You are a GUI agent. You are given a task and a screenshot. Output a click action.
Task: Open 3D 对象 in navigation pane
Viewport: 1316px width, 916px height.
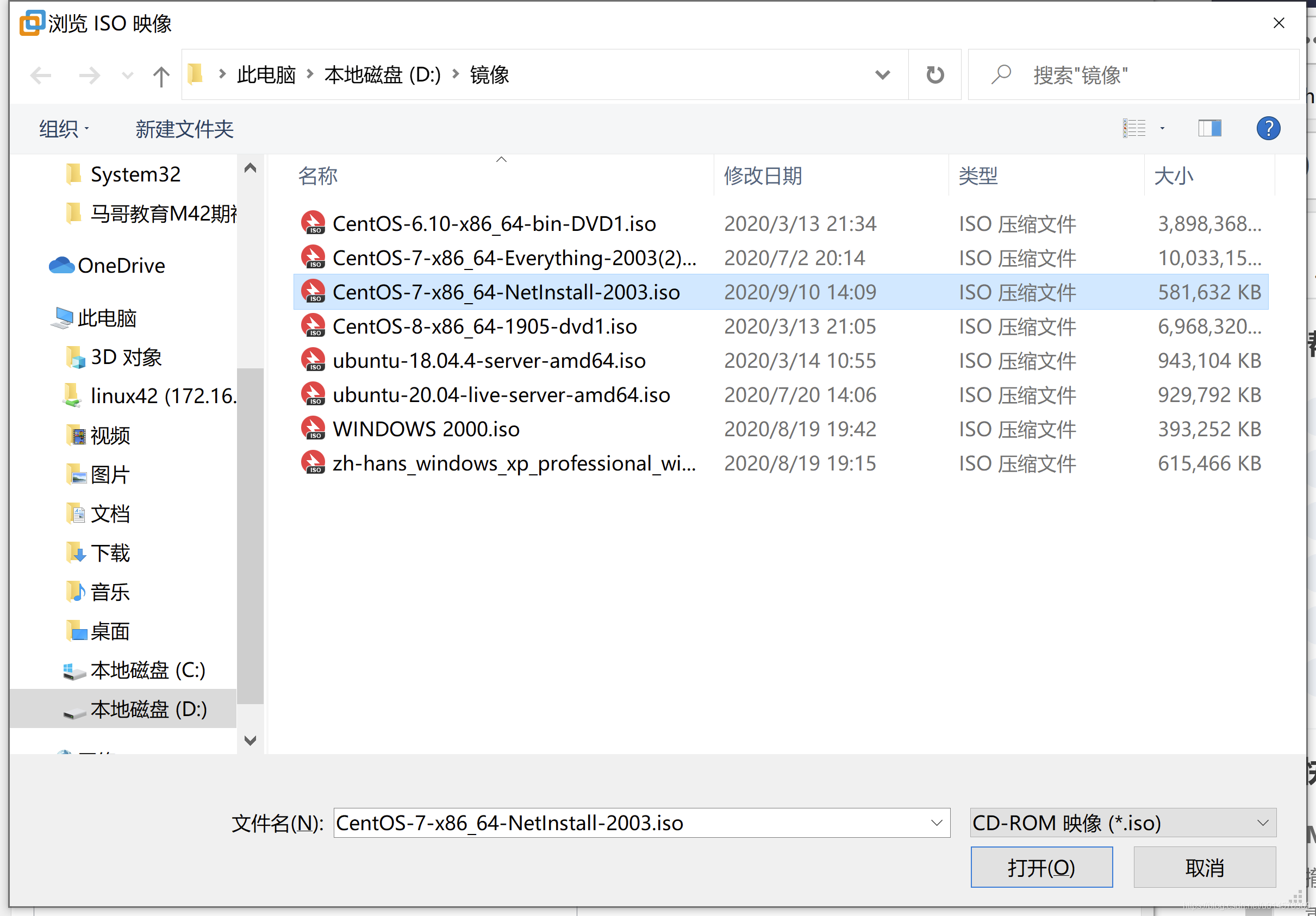(x=114, y=357)
